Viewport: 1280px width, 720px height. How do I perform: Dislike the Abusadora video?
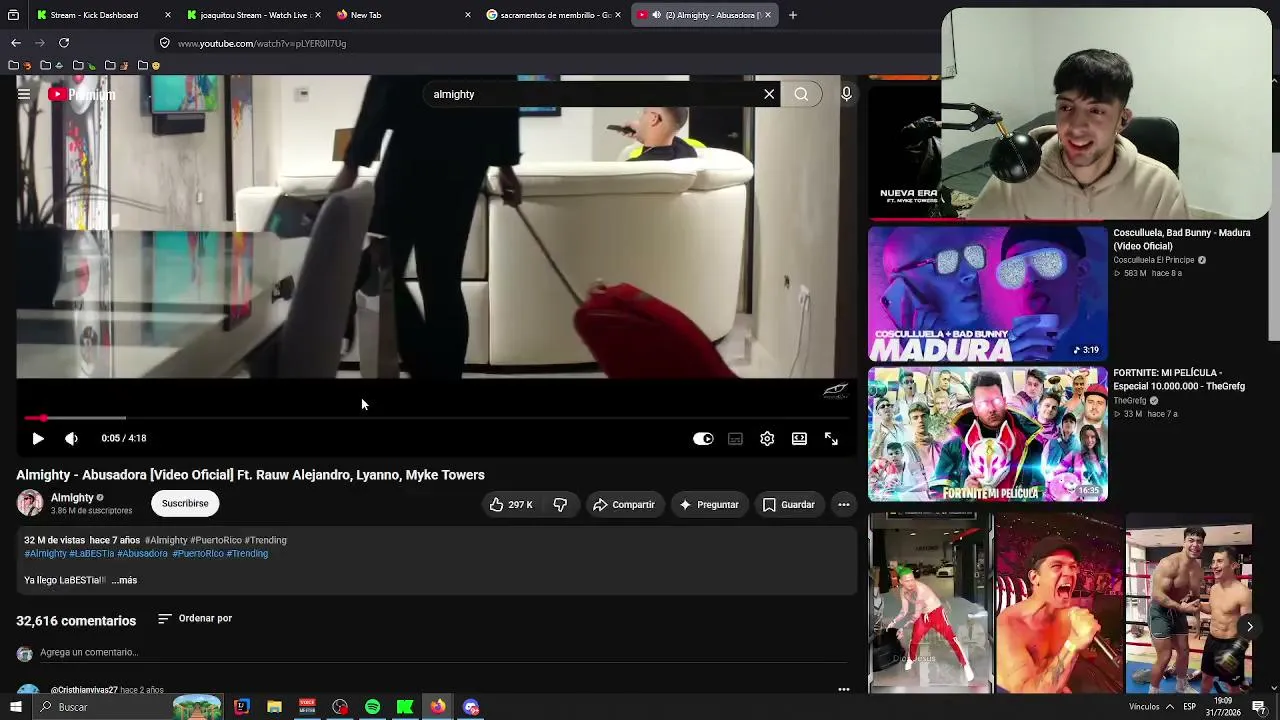560,504
